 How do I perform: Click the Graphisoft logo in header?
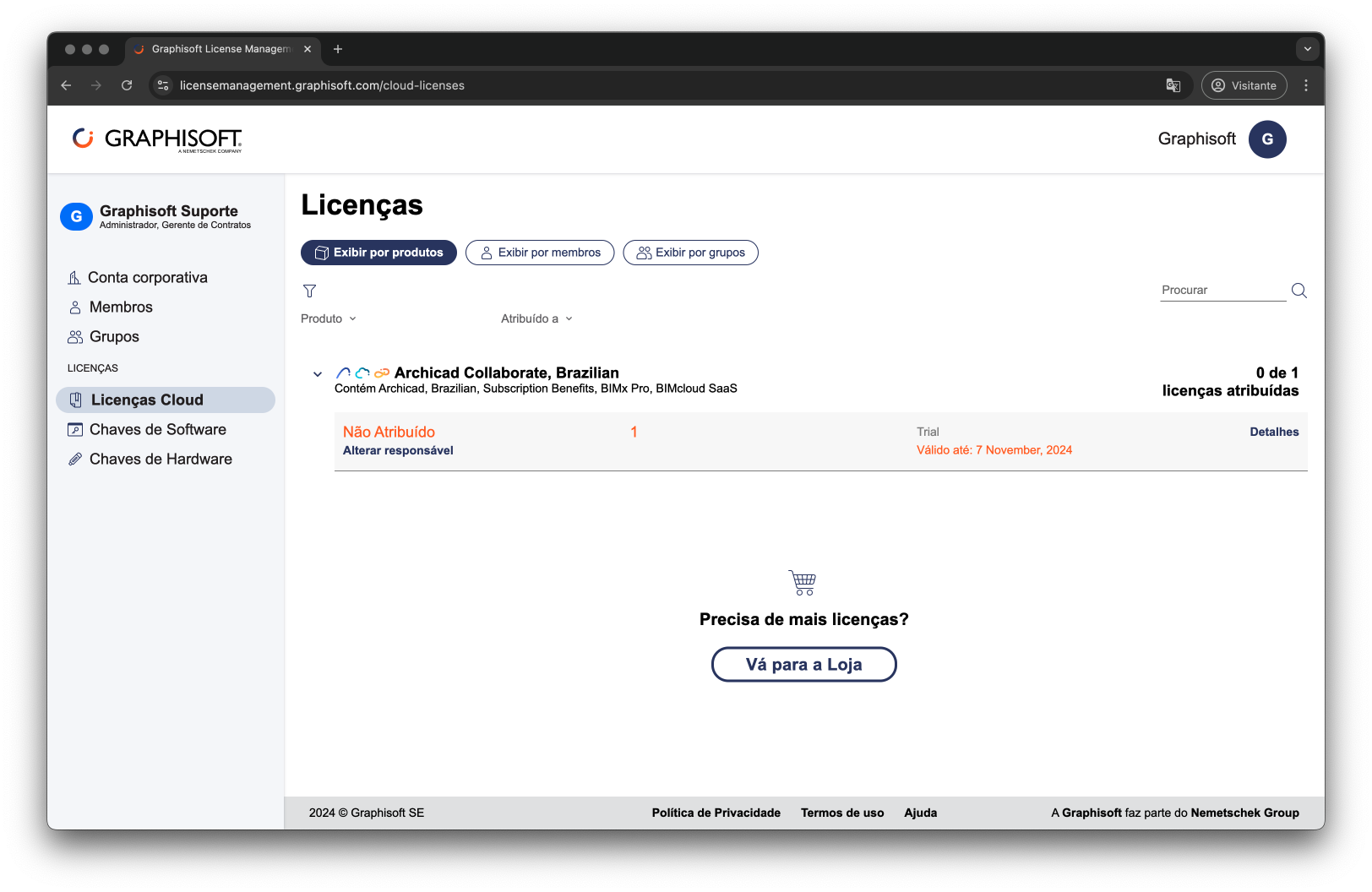point(157,139)
